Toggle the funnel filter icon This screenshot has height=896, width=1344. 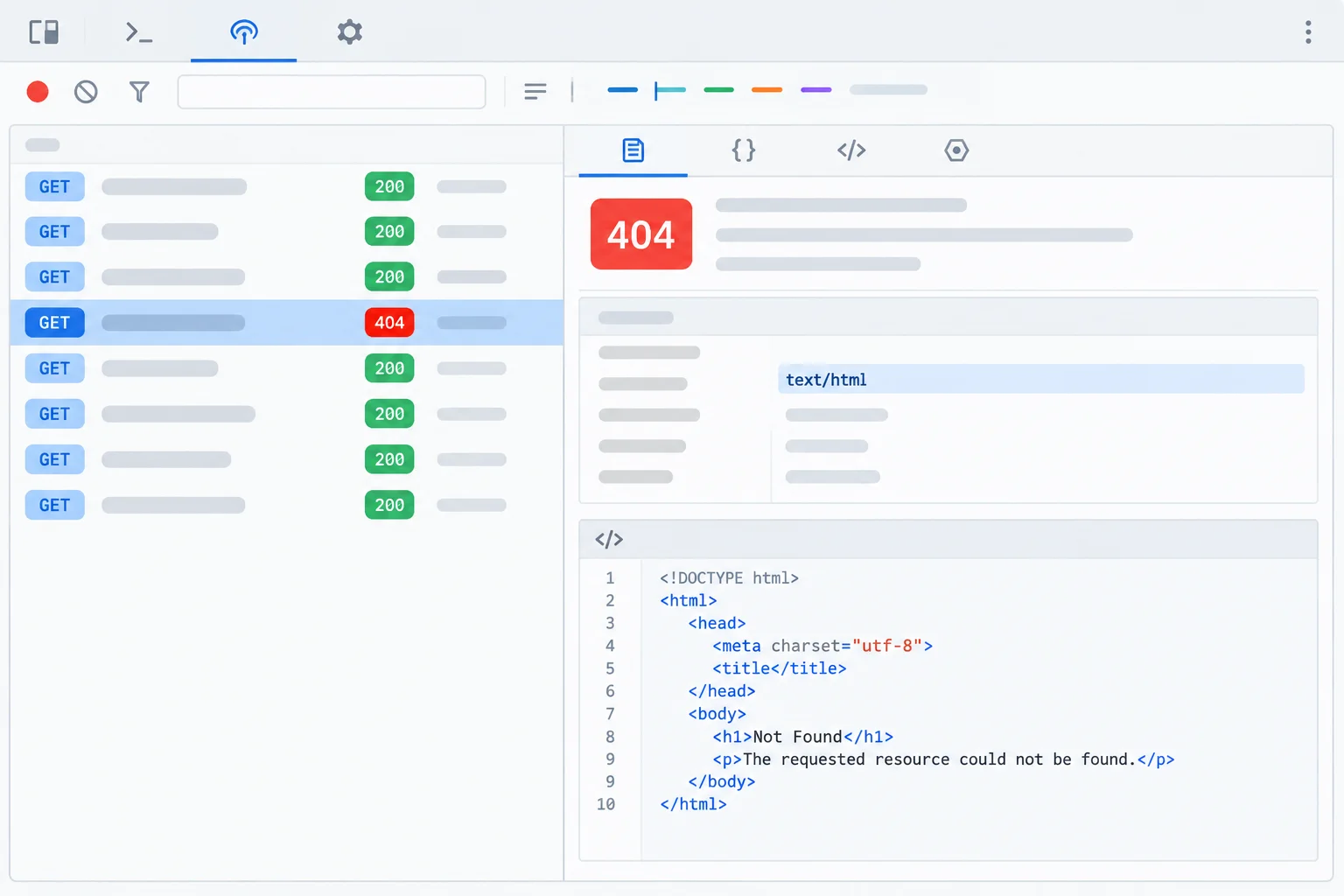pos(139,92)
